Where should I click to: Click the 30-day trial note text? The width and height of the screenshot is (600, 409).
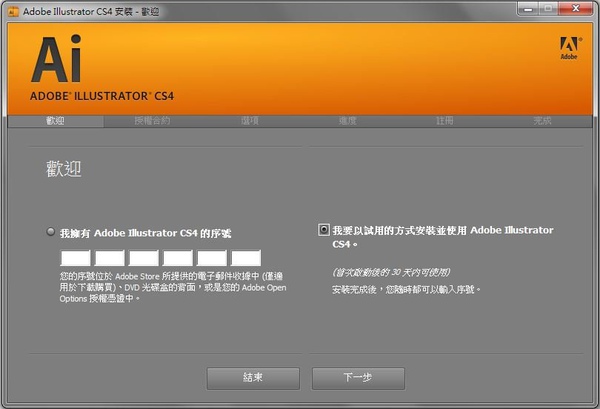391,272
